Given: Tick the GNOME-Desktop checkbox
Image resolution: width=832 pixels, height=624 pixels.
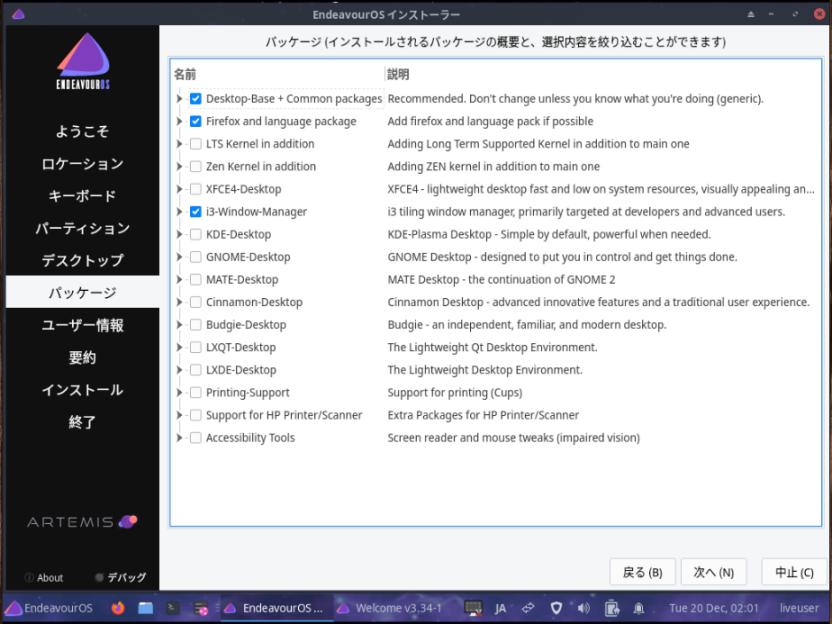Looking at the screenshot, I should 196,257.
